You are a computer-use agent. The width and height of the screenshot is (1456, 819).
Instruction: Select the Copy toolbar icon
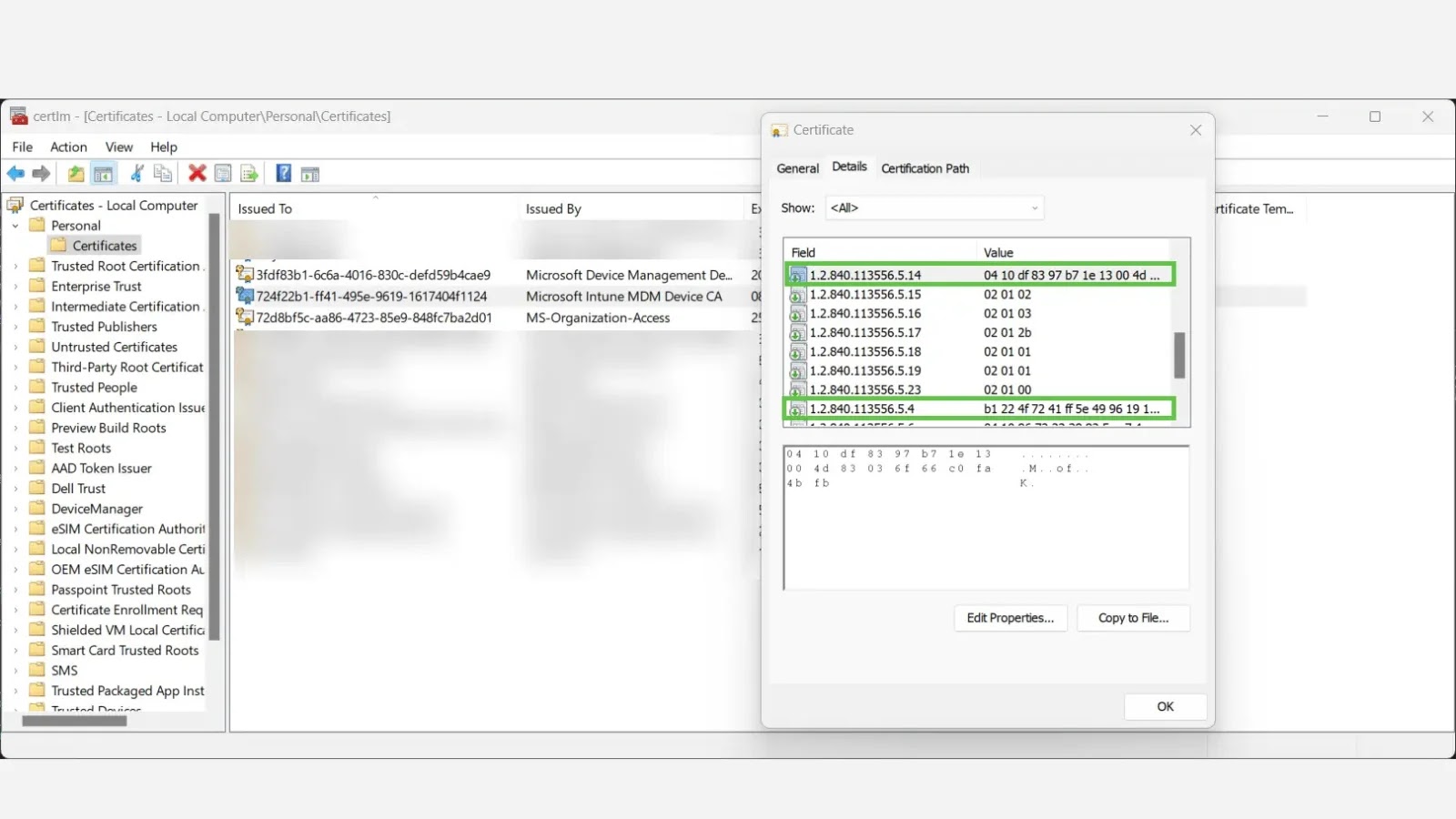(163, 173)
